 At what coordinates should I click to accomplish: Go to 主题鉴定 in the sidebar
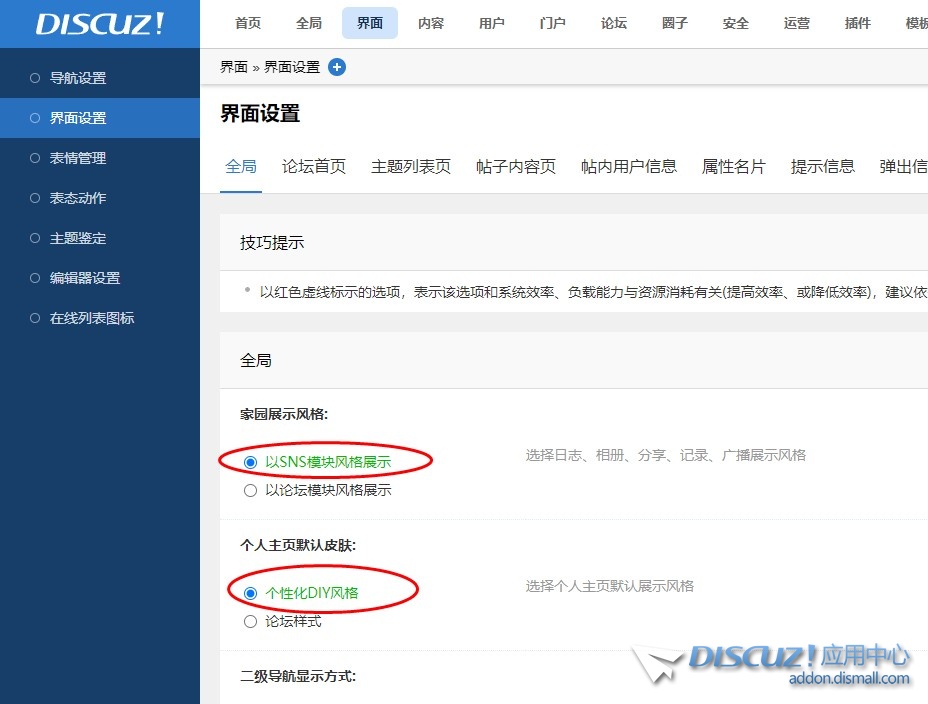[x=100, y=238]
